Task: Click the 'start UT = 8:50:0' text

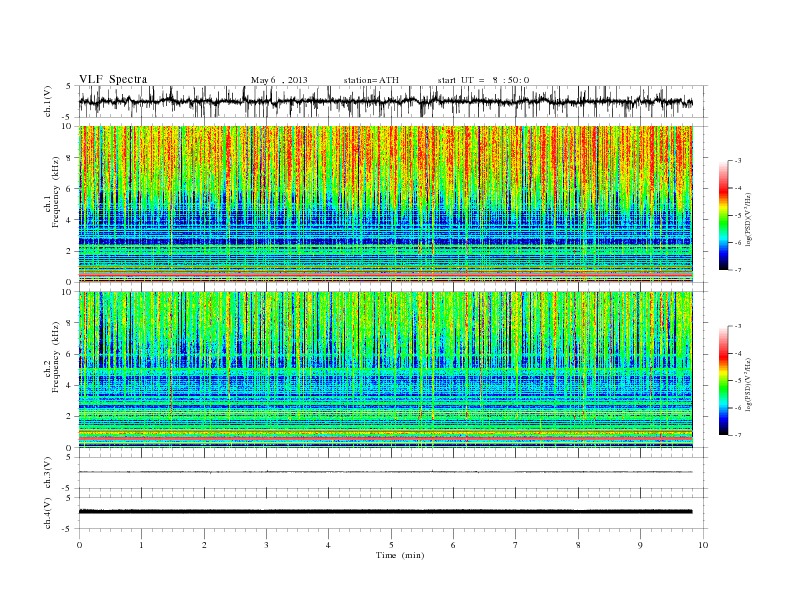Action: (483, 80)
